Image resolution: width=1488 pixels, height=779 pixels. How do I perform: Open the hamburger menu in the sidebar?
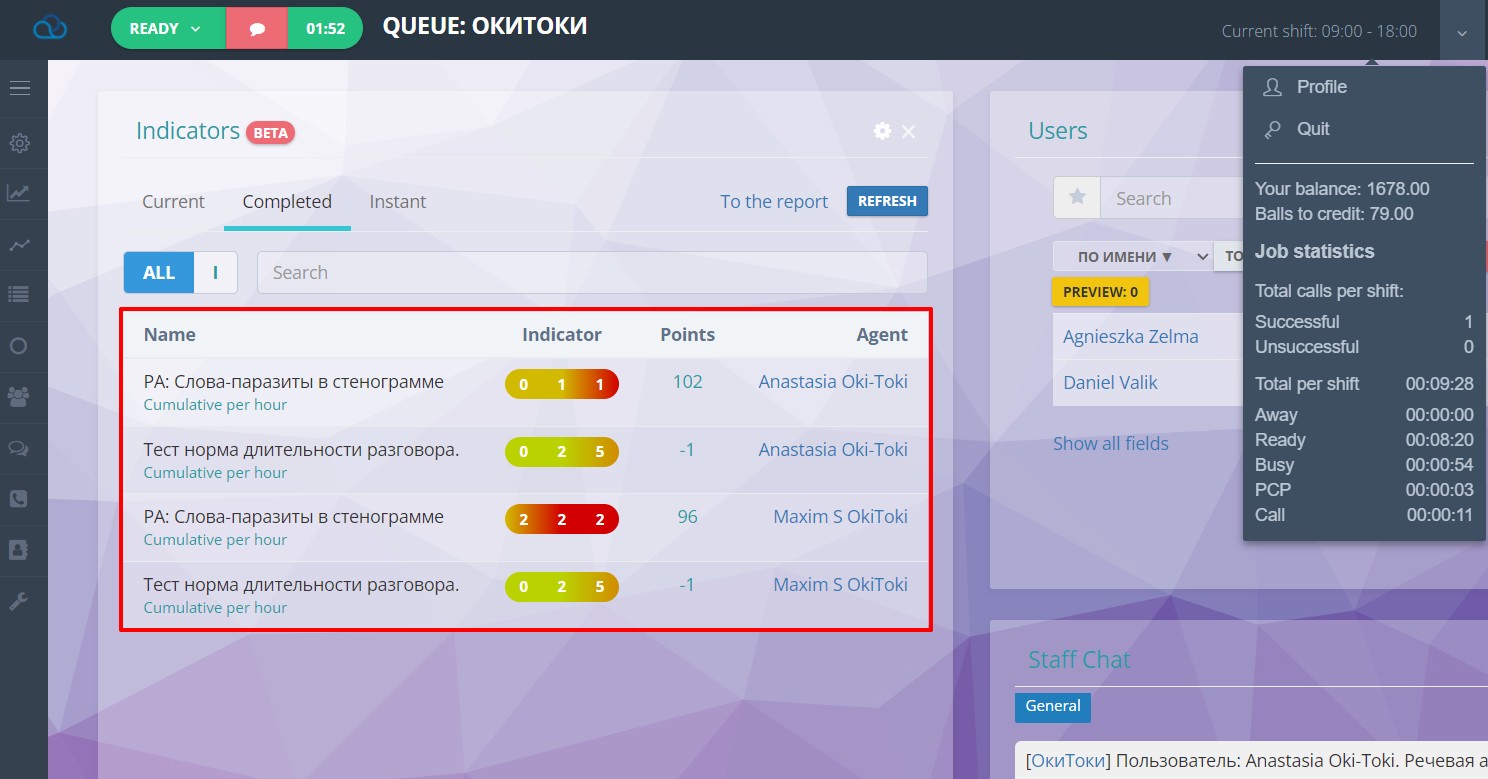[20, 89]
